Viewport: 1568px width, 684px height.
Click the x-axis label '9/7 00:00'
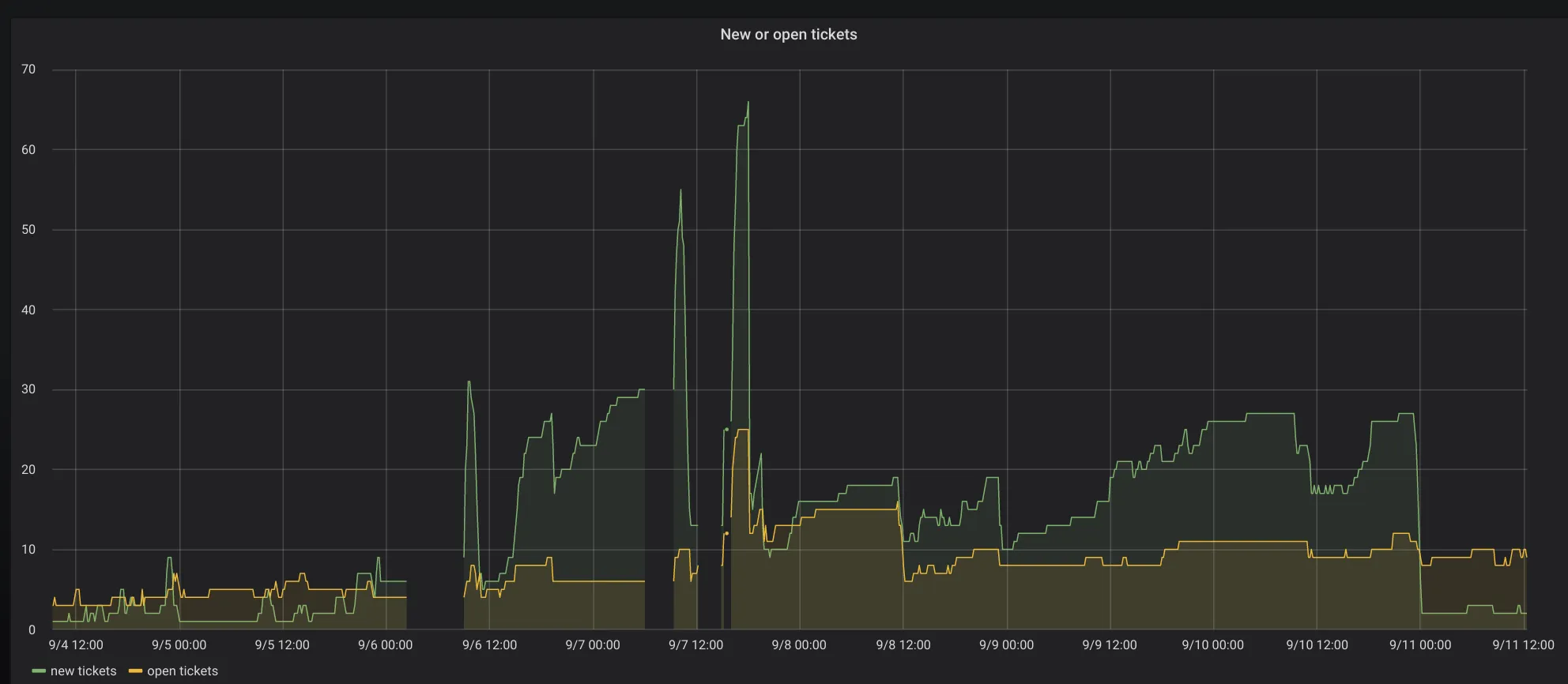point(593,645)
